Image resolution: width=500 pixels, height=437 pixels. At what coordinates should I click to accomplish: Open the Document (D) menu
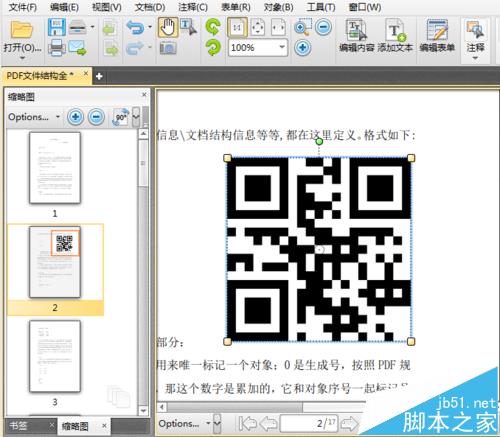(150, 7)
